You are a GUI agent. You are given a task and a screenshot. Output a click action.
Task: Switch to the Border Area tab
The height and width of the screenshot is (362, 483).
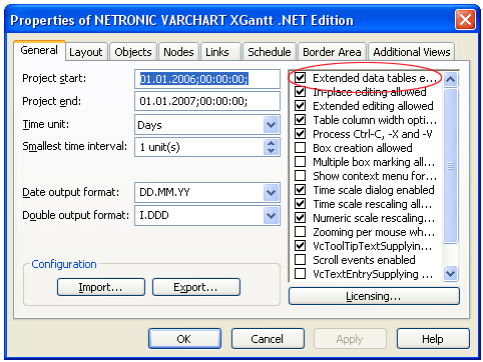point(332,52)
